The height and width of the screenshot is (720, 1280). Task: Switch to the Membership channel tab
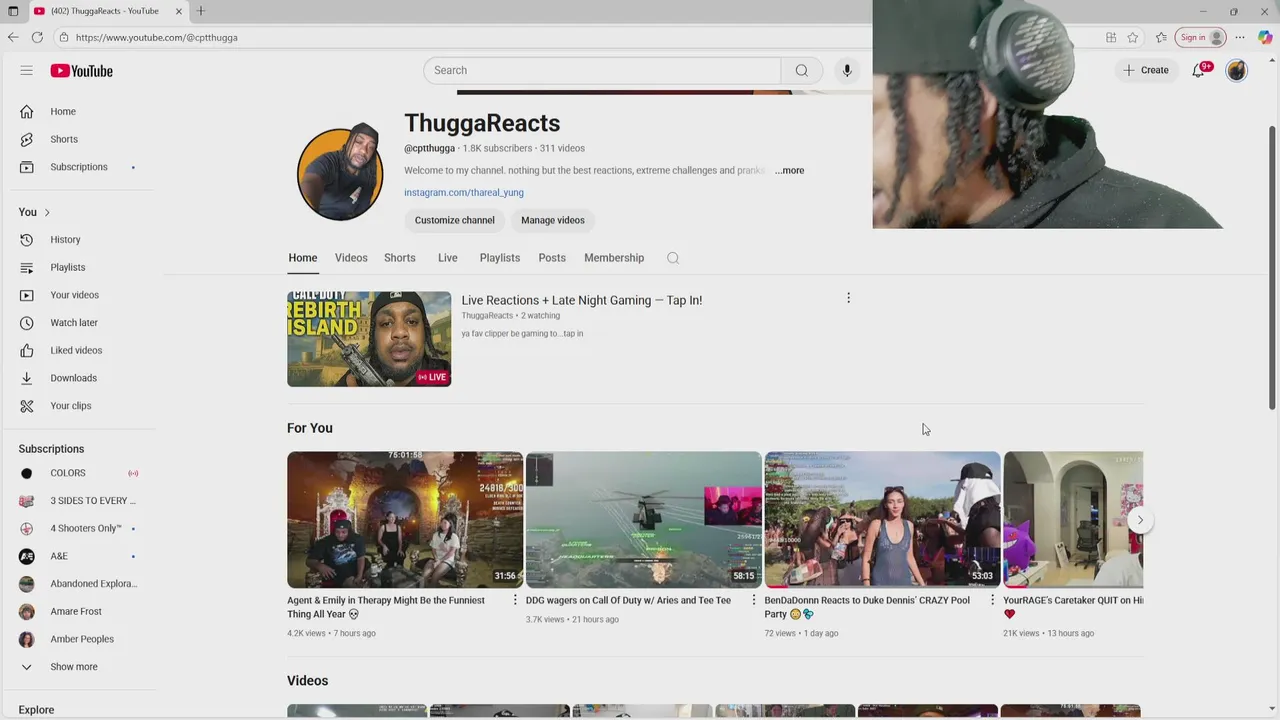point(614,258)
